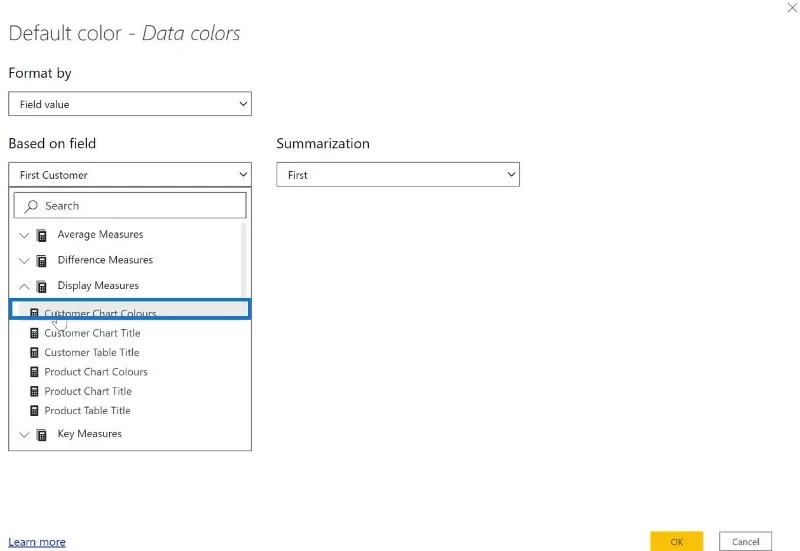Click the Difference Measures table icon

click(x=42, y=261)
